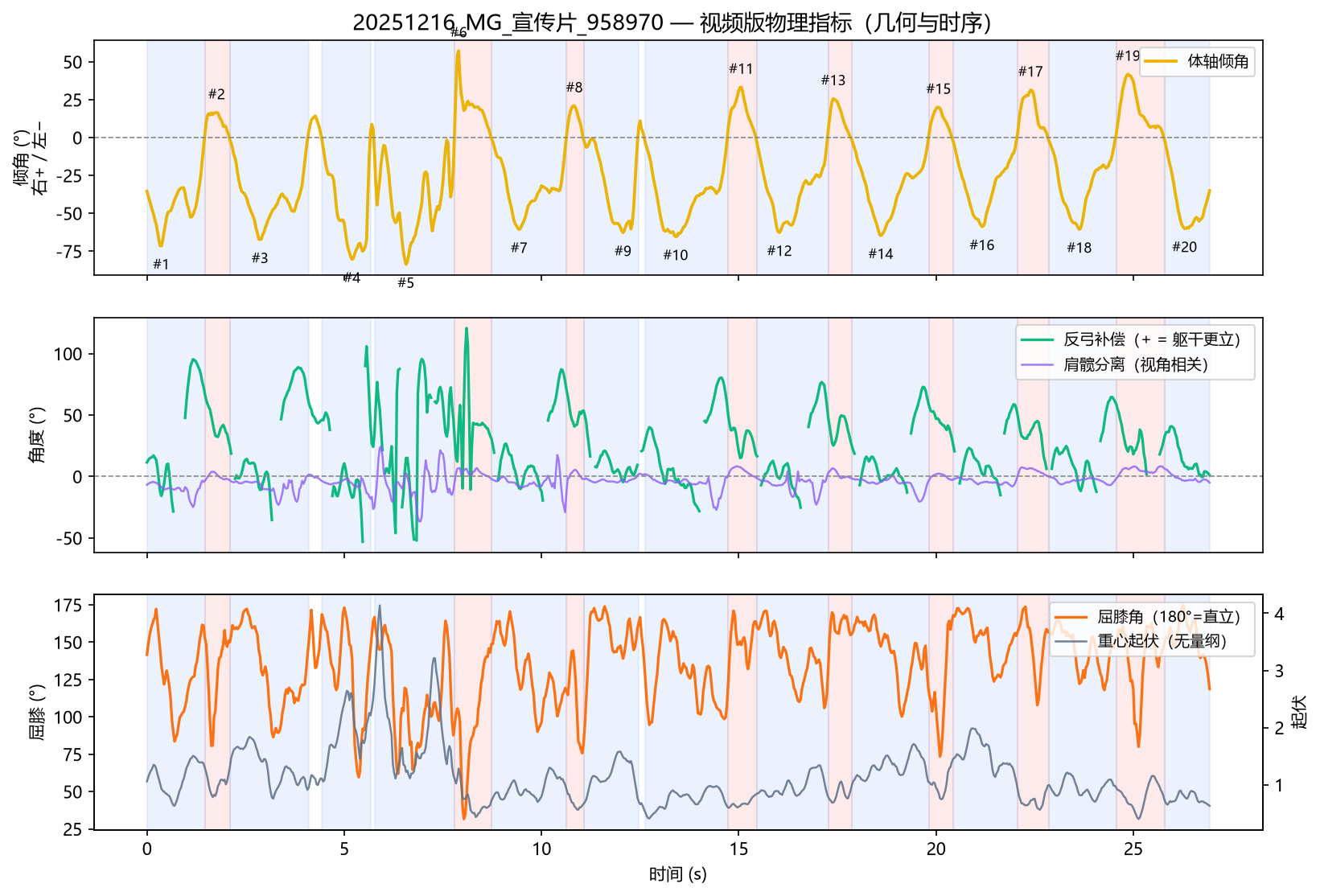Select the time-axis tick label 10
Viewport: 1320px width, 896px height.
541,849
